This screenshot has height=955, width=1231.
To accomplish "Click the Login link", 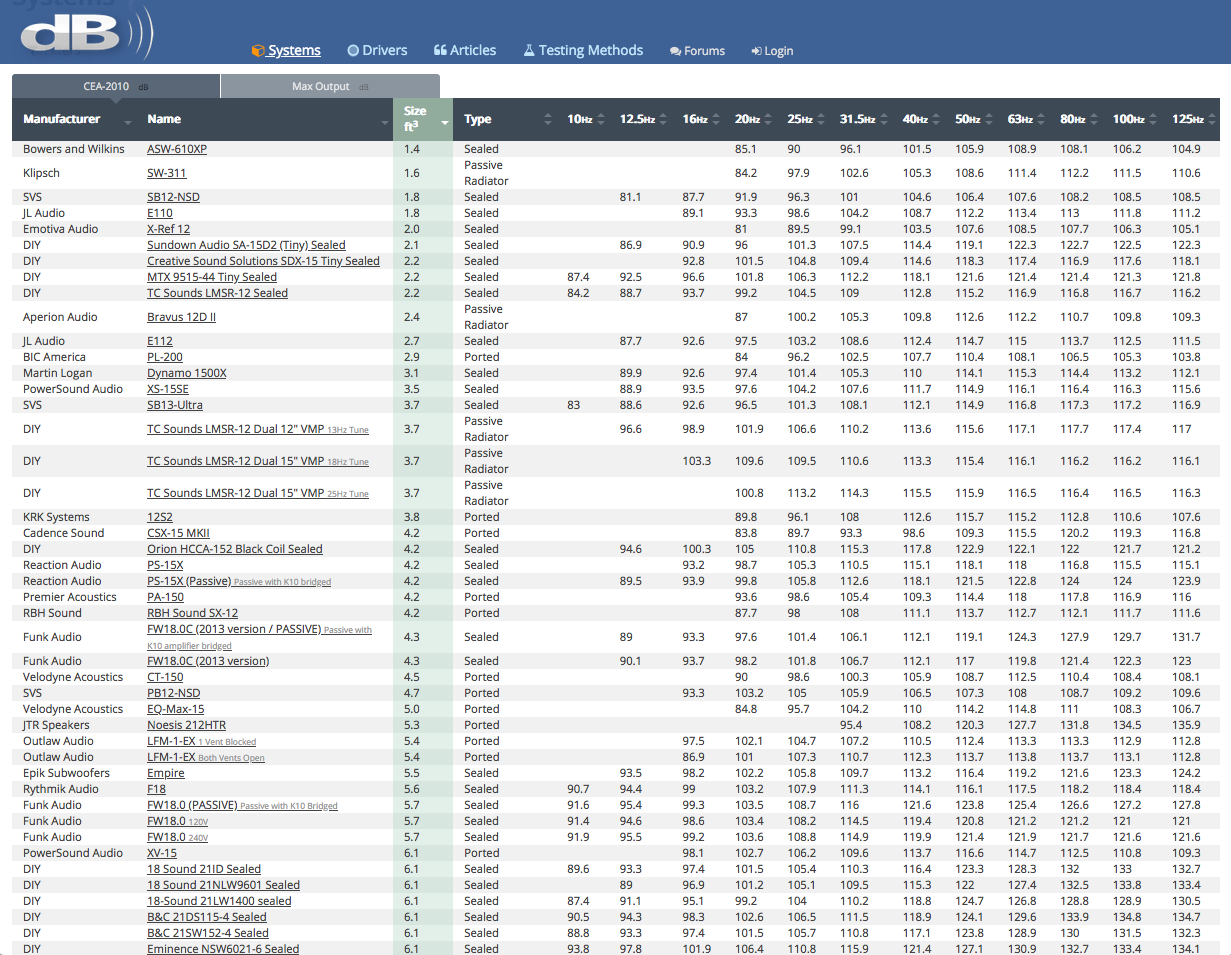I will [x=772, y=51].
